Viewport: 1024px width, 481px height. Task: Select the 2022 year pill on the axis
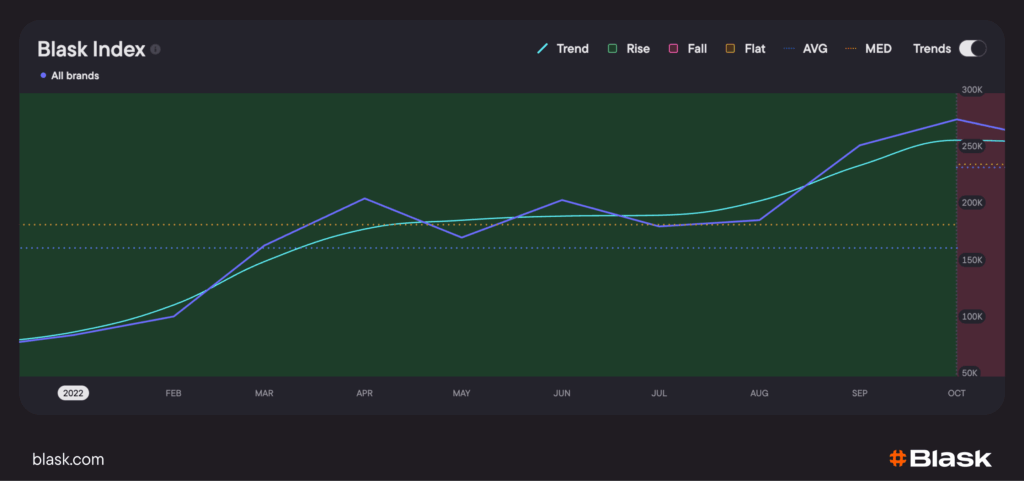73,393
